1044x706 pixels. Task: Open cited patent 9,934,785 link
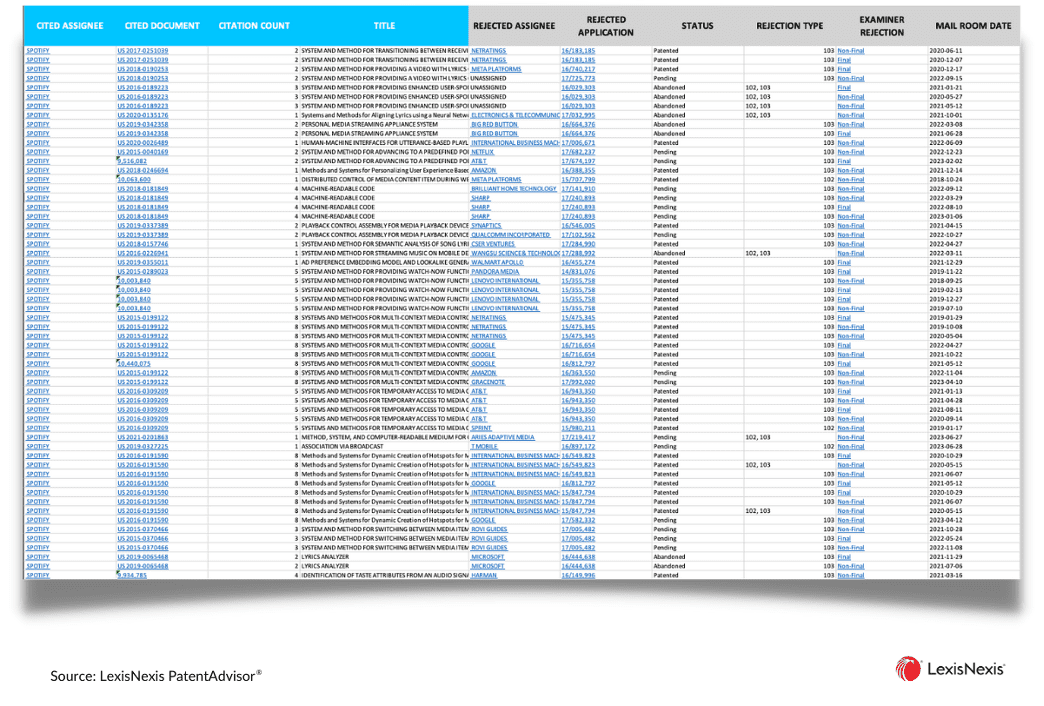point(132,575)
